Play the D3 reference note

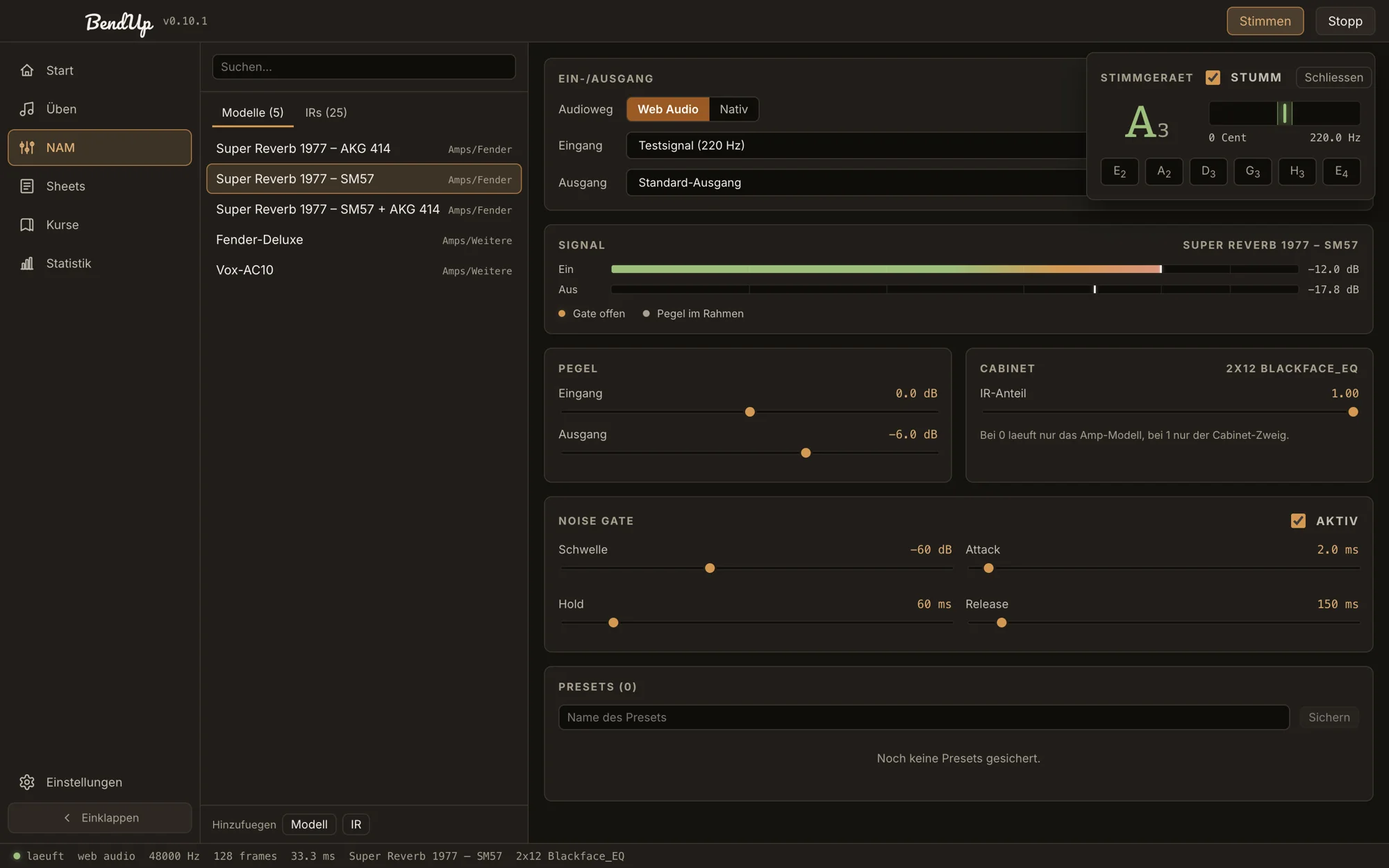[1208, 172]
